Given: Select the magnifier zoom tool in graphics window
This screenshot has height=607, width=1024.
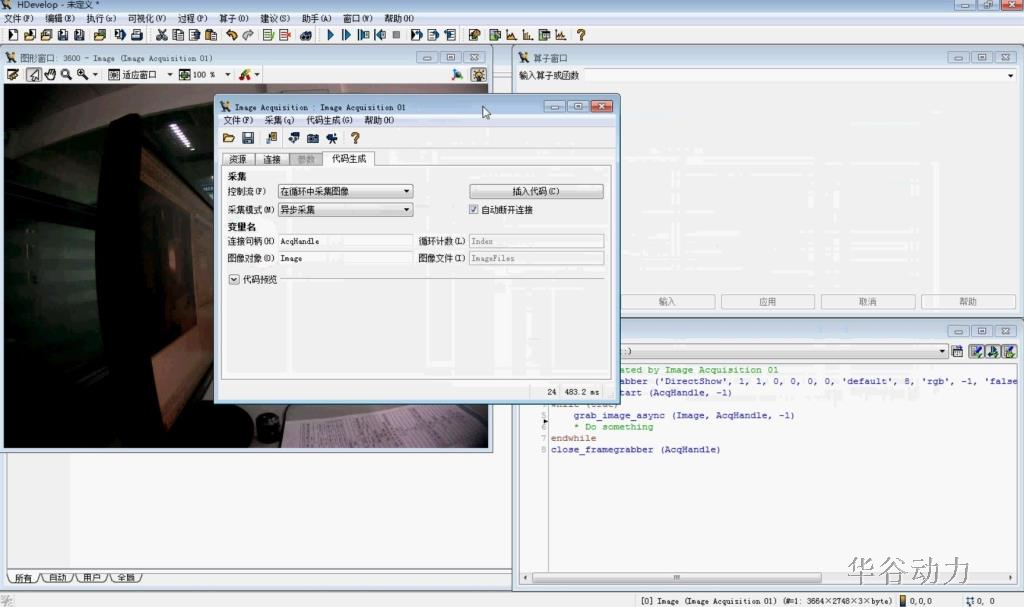Looking at the screenshot, I should (x=66, y=74).
